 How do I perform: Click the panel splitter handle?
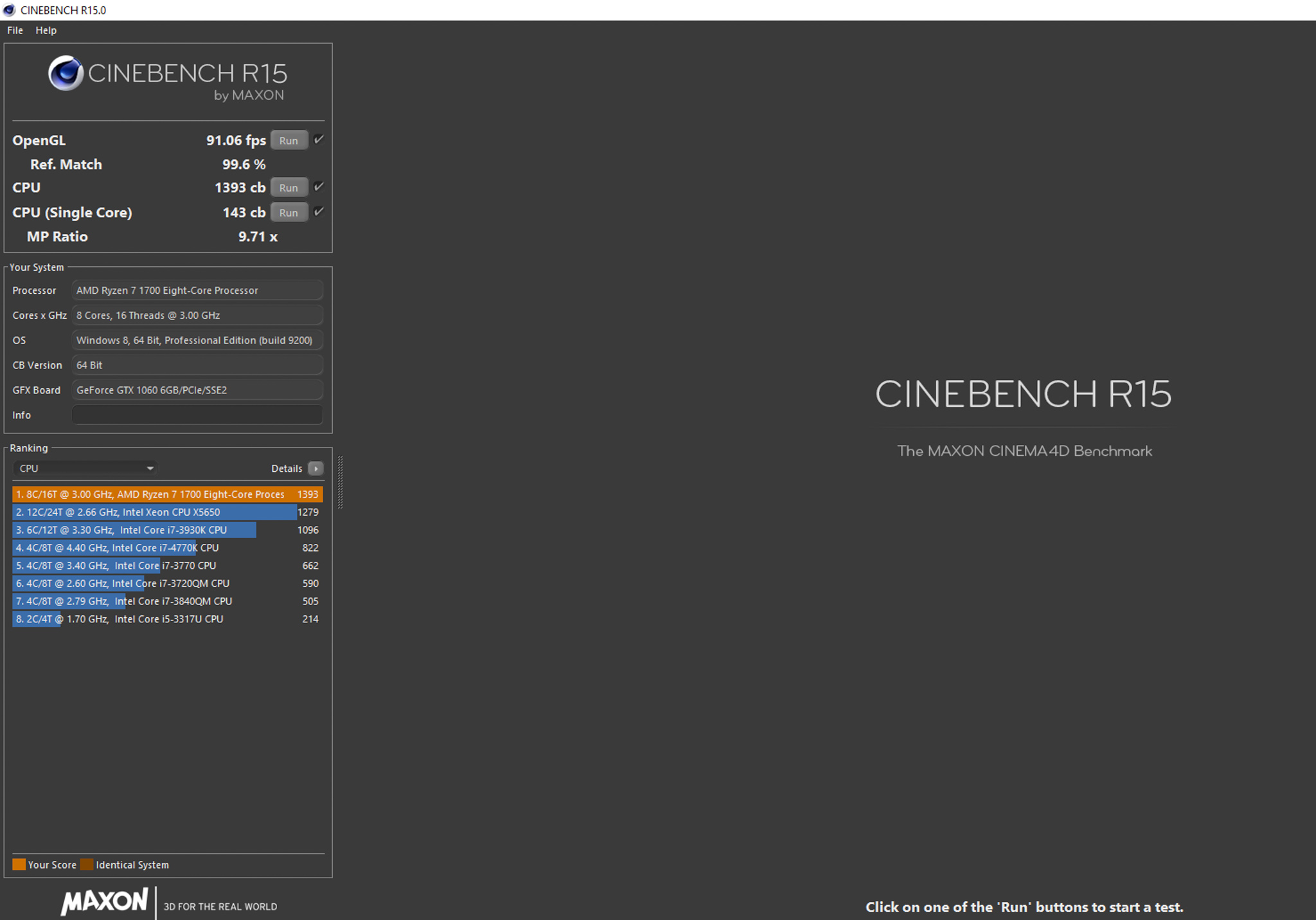click(340, 482)
